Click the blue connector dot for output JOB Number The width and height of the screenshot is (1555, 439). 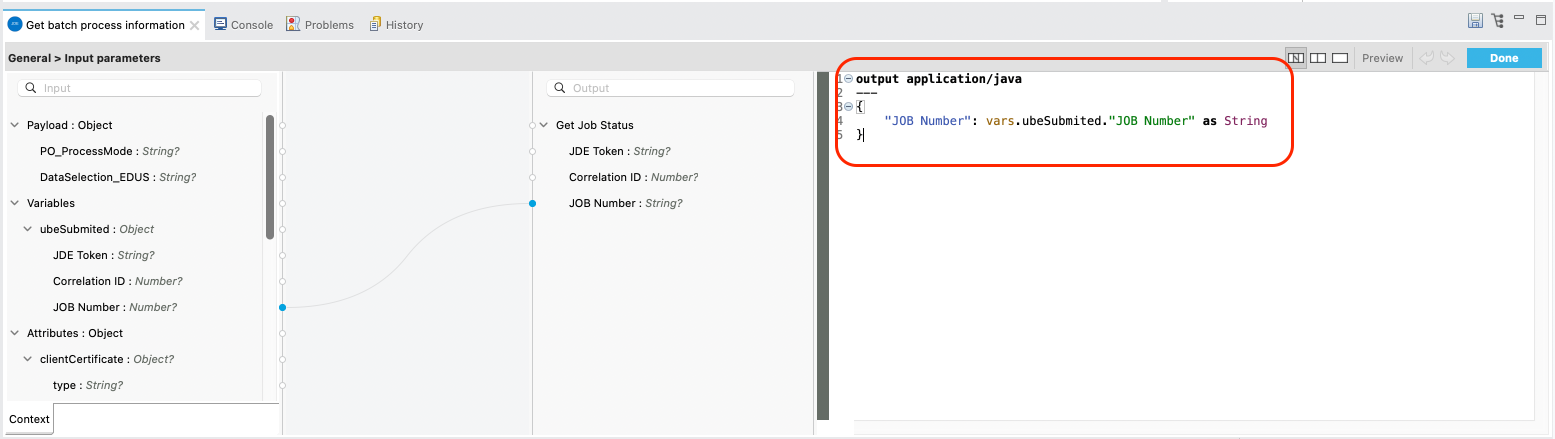click(532, 203)
